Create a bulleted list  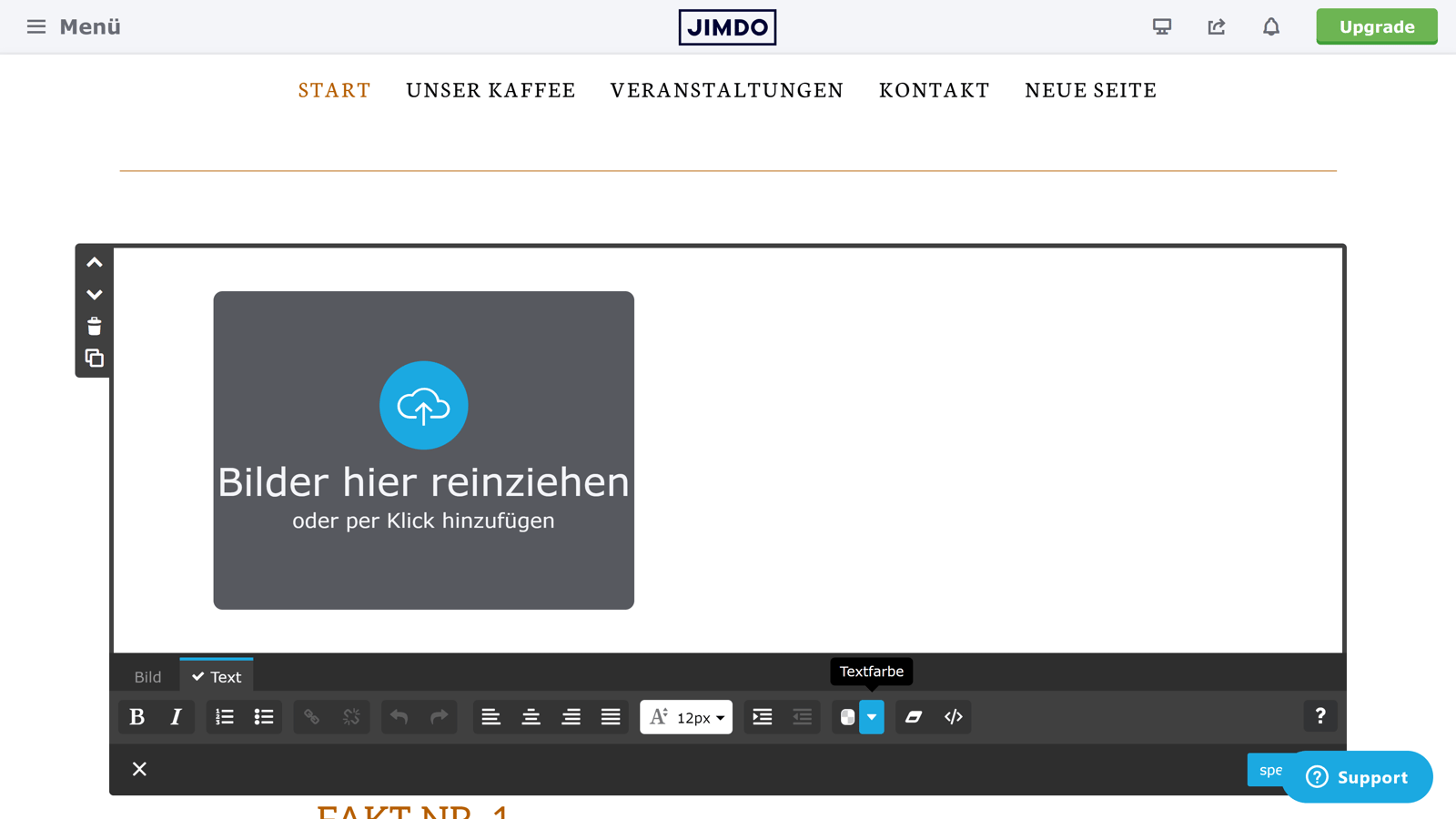click(x=264, y=717)
